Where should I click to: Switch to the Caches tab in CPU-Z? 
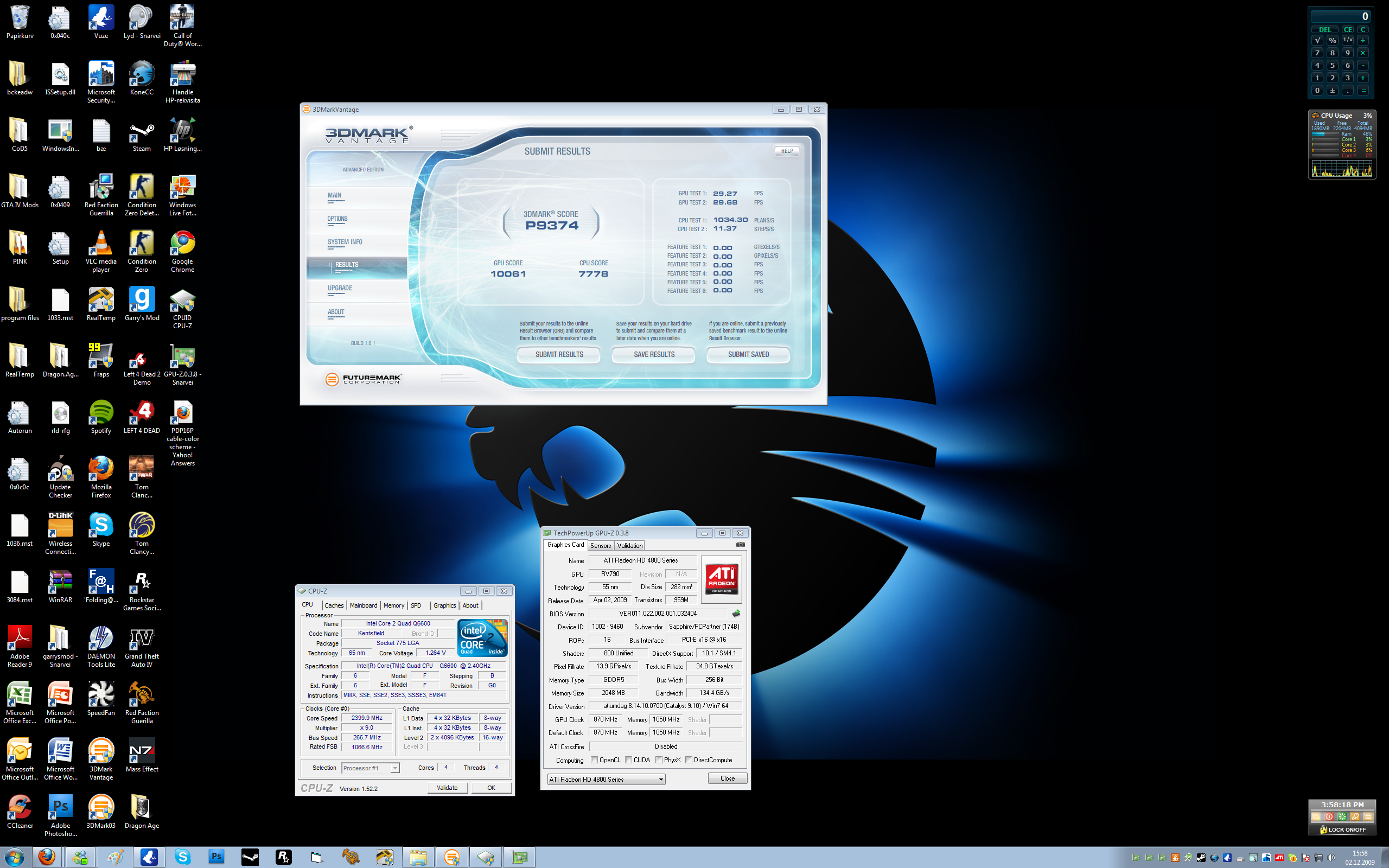pos(334,605)
